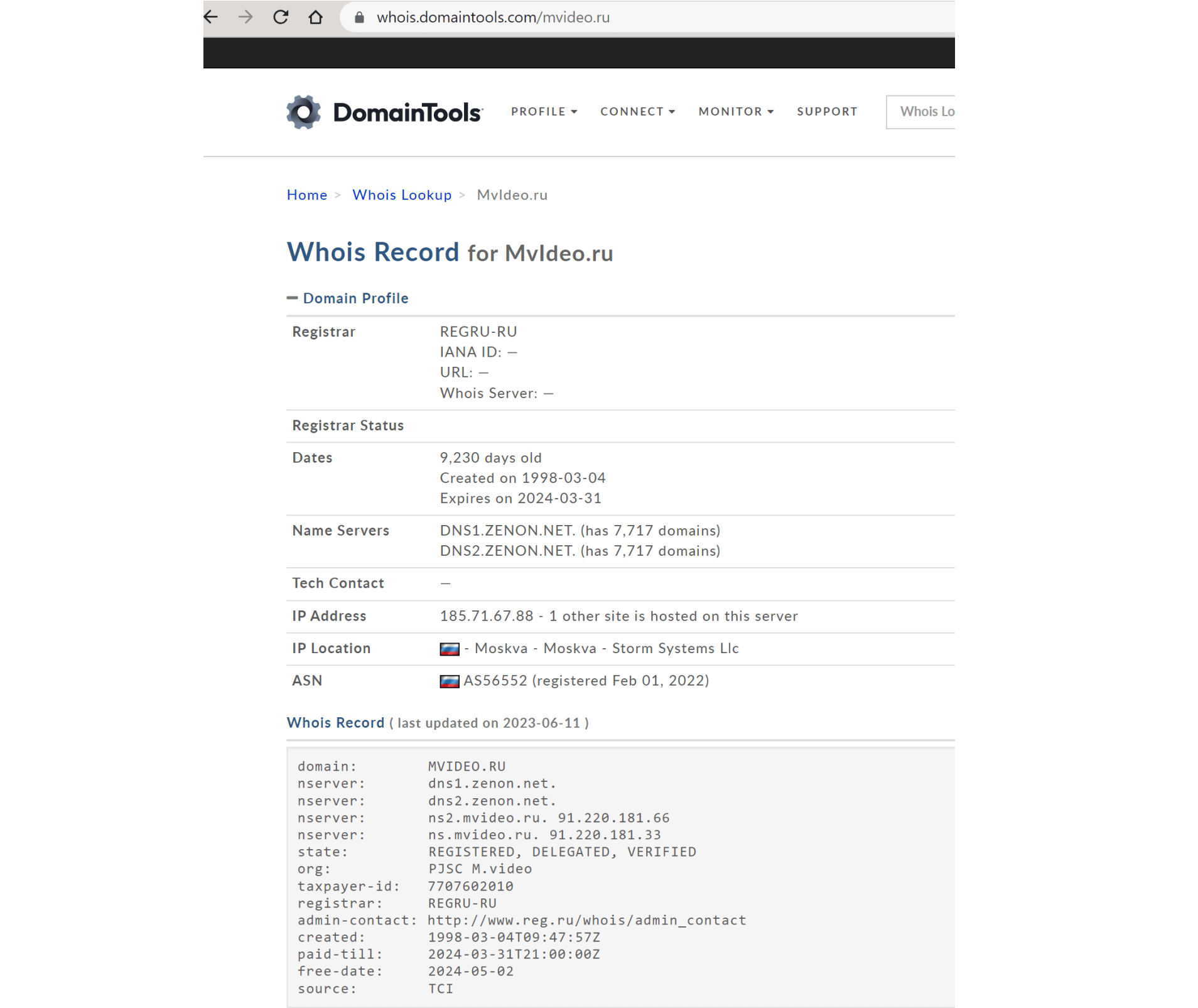Screen dimensions: 1198x1008
Task: Click the padlock site security icon
Action: 360,18
